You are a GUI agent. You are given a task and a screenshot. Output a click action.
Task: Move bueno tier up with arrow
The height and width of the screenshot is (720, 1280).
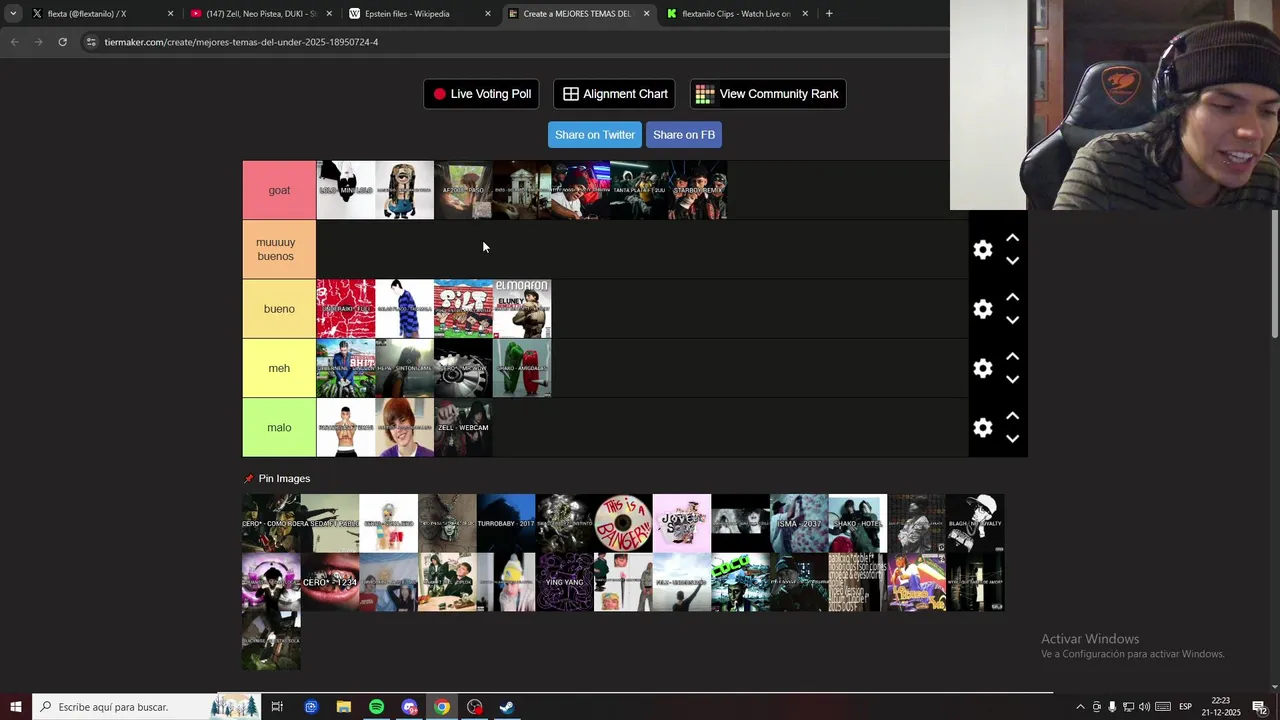tap(1012, 297)
